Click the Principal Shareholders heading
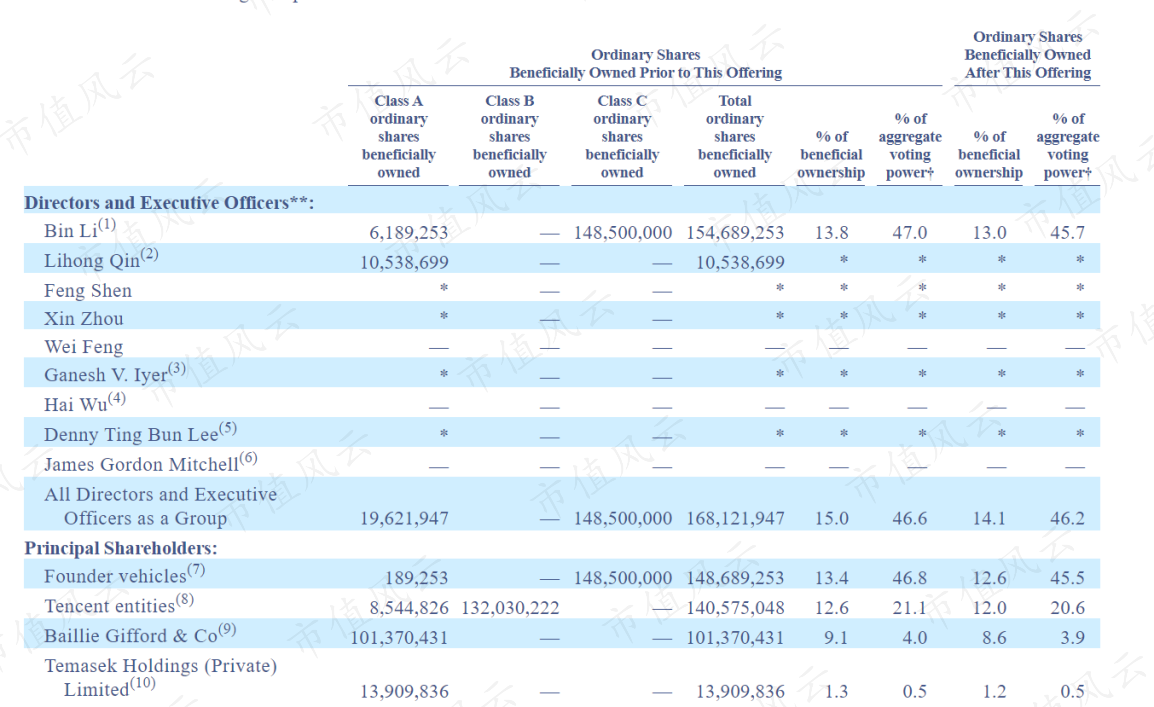 click(121, 548)
